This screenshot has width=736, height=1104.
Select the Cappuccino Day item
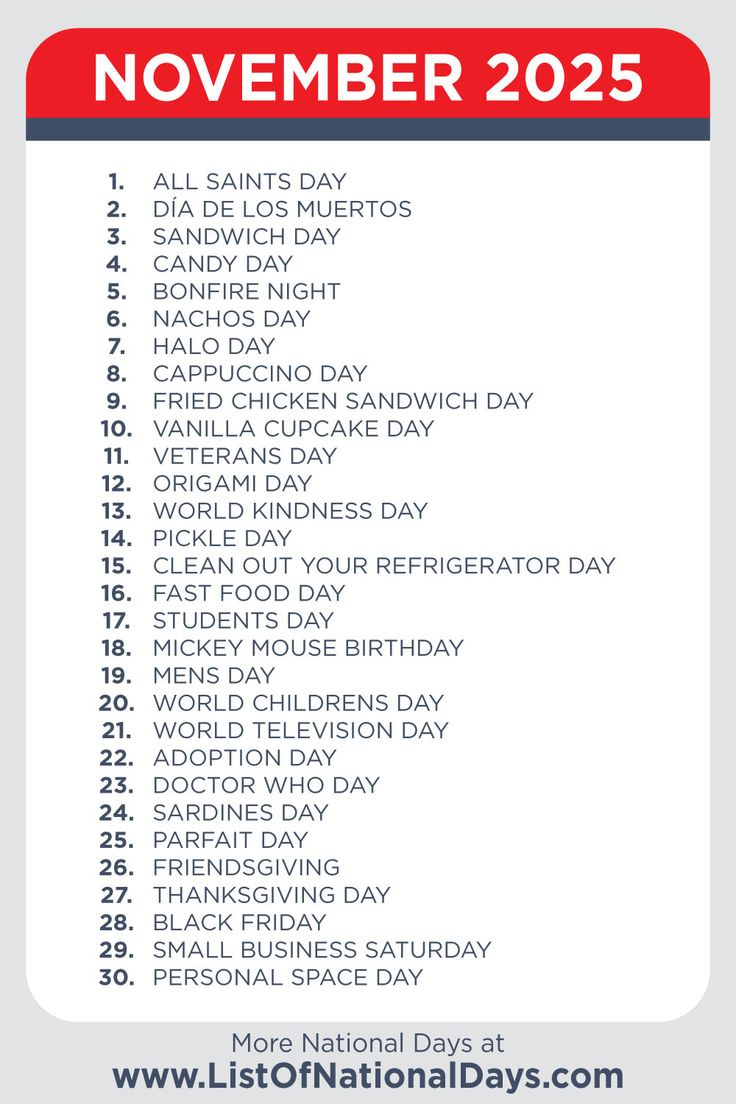click(x=260, y=374)
